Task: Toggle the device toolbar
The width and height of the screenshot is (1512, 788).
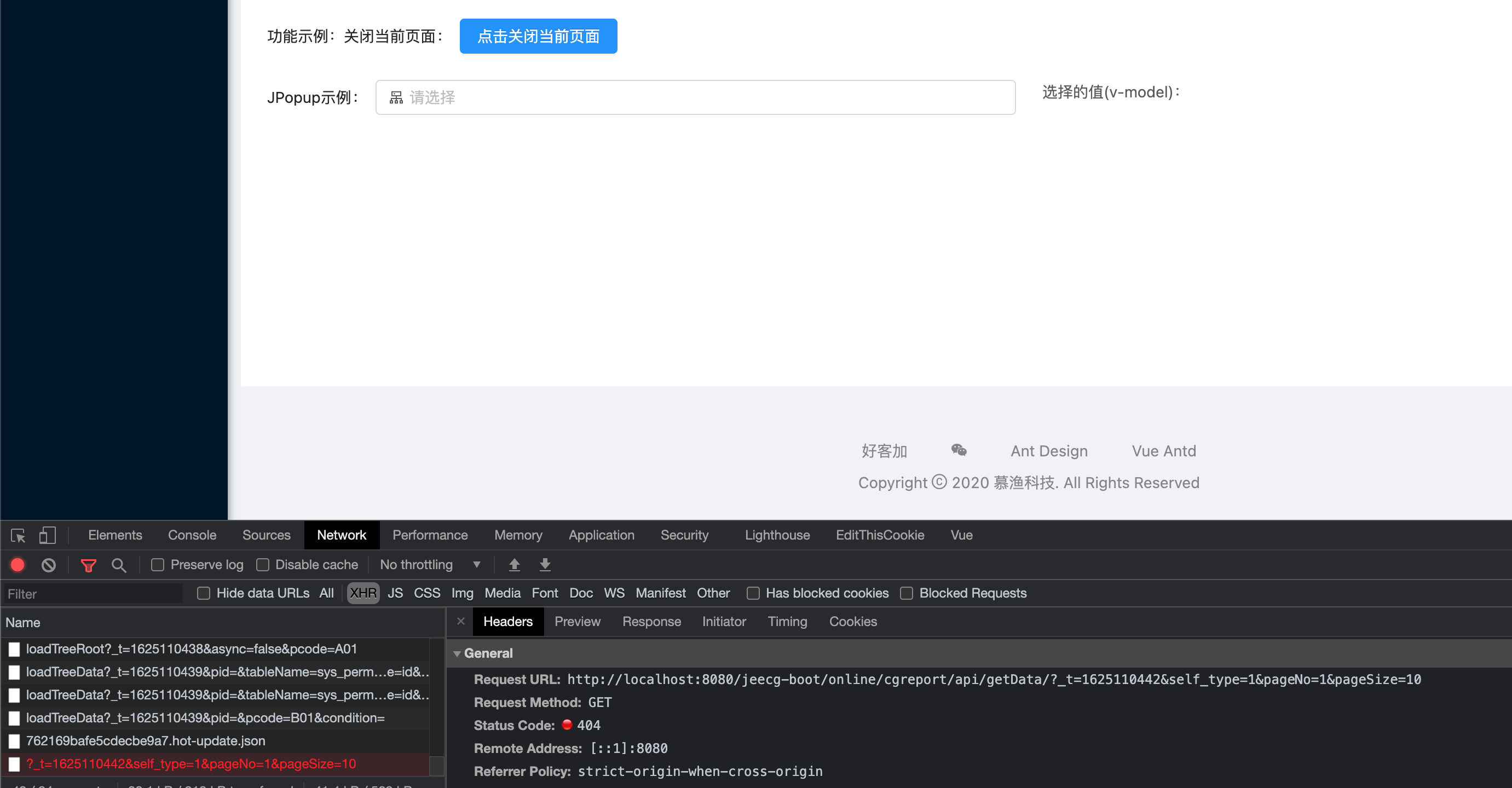Action: 48,535
